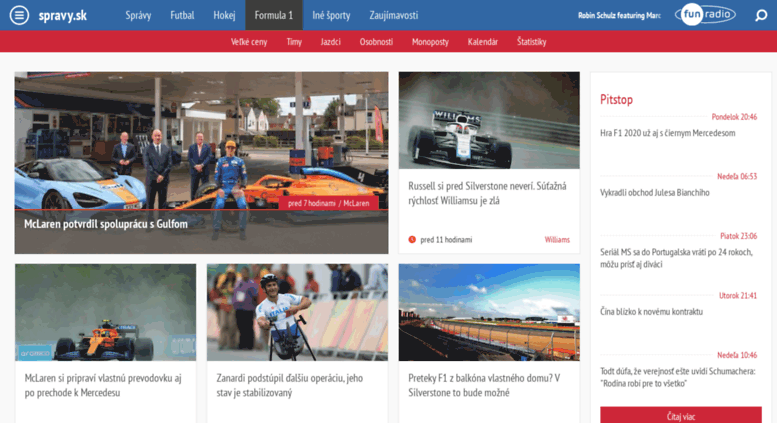Viewport: 777px width, 423px height.
Task: Open article 'McLaren si pripraví vlastnú prevodovku'
Action: 103,385
